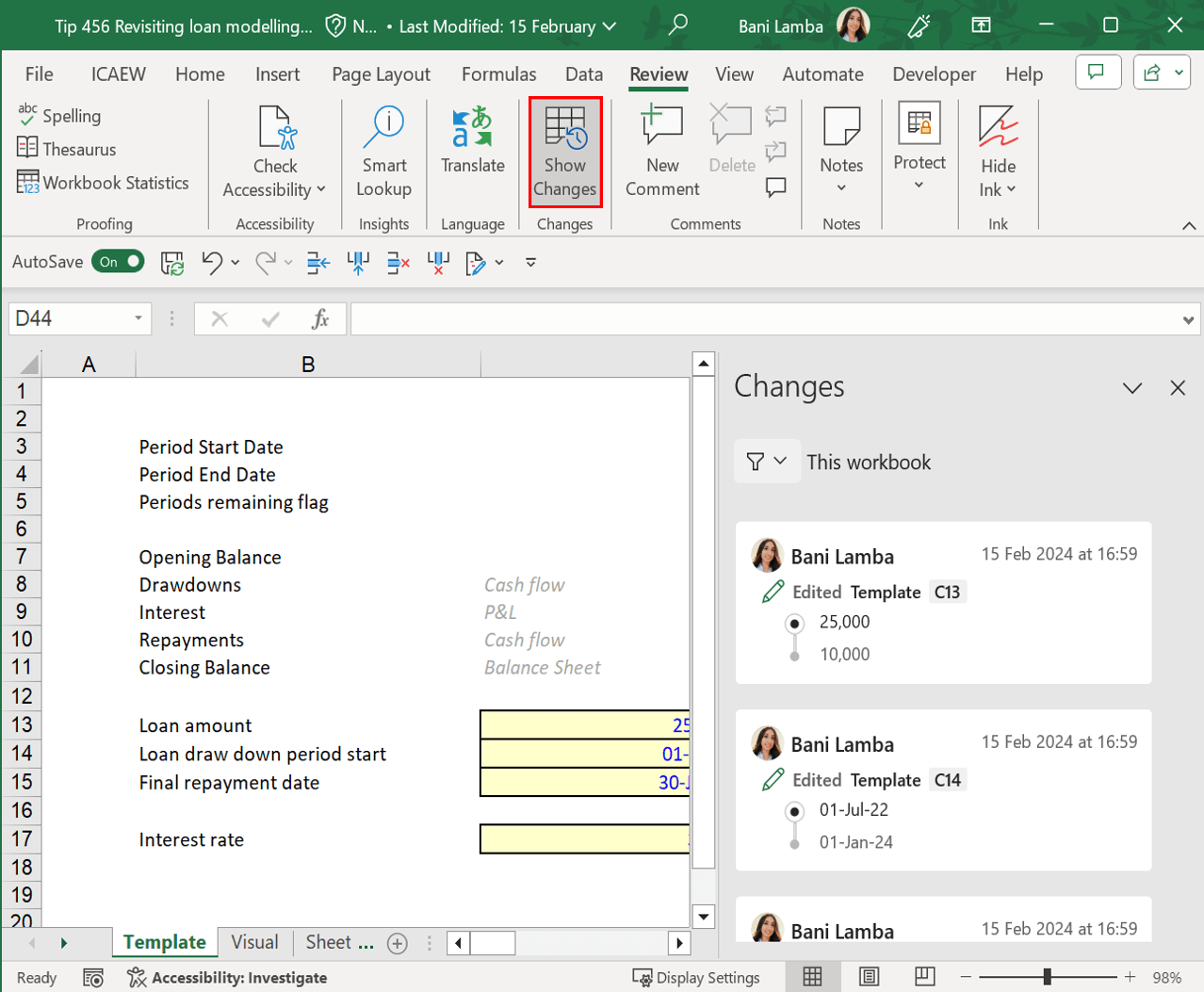Click Accessibility: Investigate in status bar
The height and width of the screenshot is (992, 1204).
click(228, 978)
